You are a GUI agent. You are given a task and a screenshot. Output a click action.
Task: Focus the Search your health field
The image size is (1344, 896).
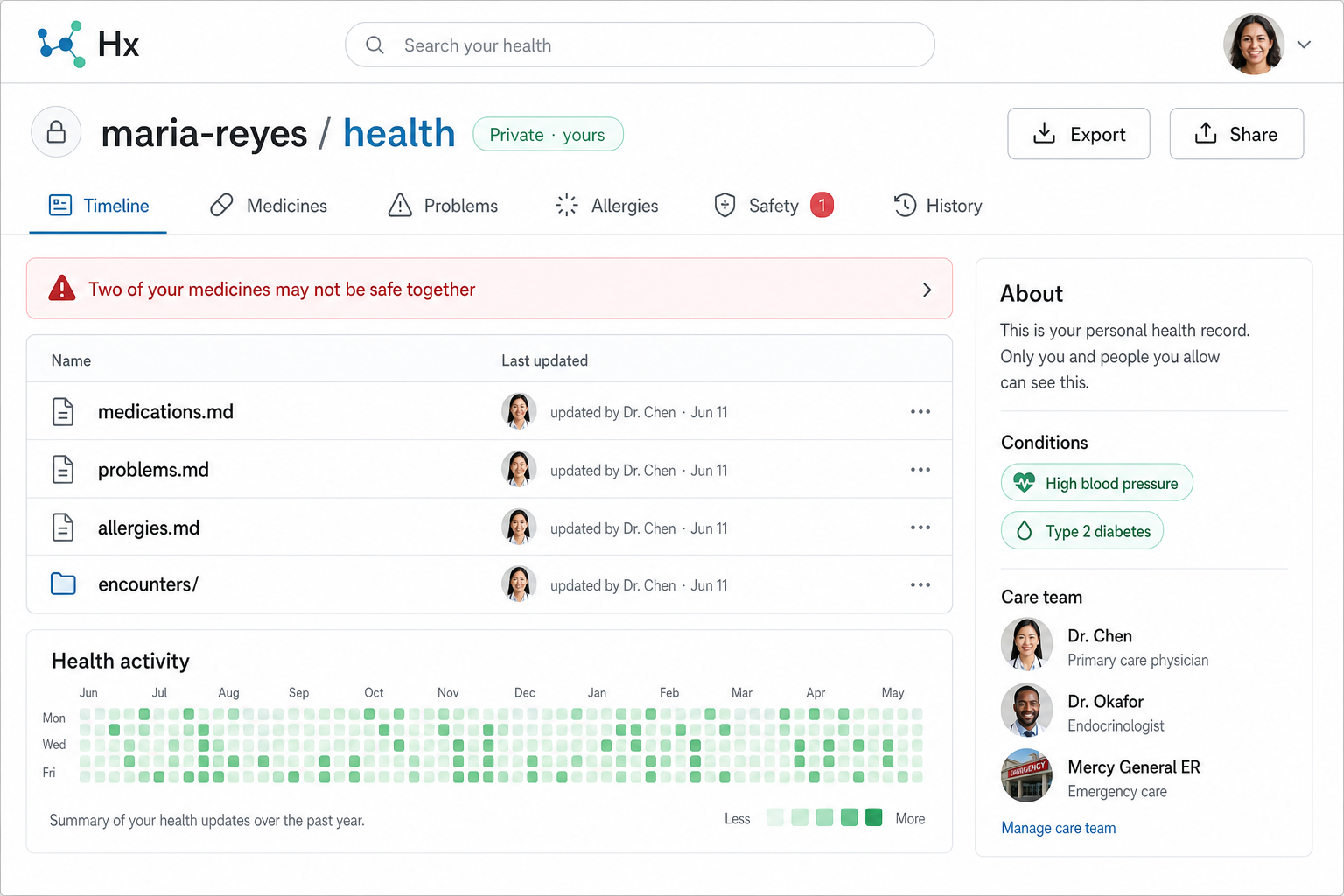(640, 45)
